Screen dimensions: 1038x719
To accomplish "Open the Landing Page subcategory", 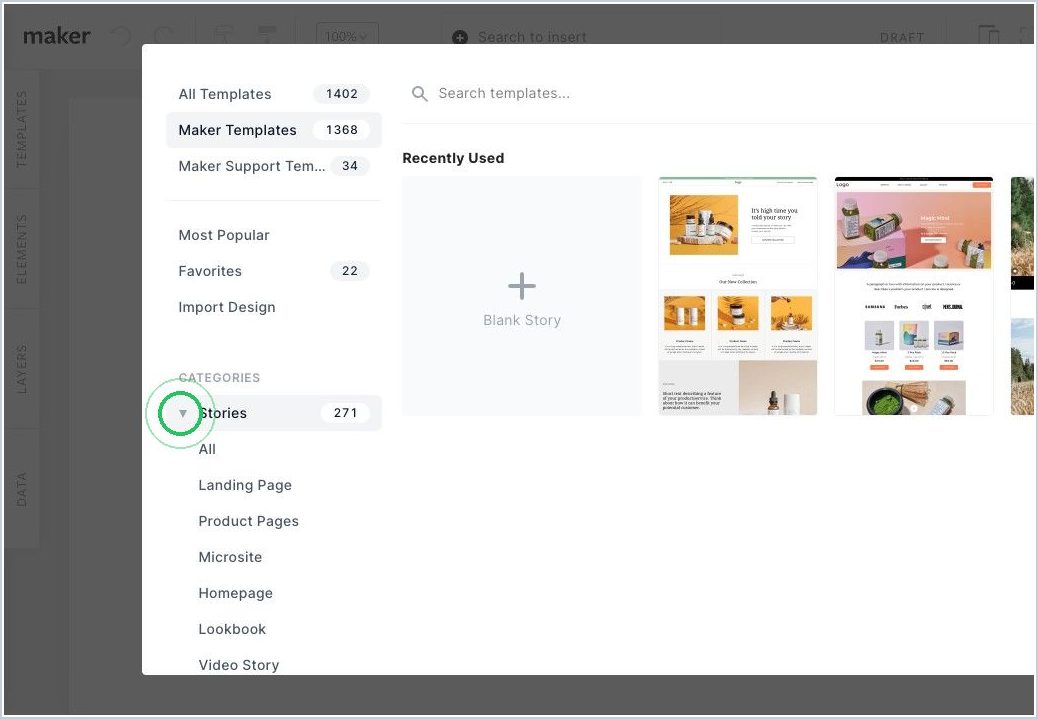I will 245,485.
